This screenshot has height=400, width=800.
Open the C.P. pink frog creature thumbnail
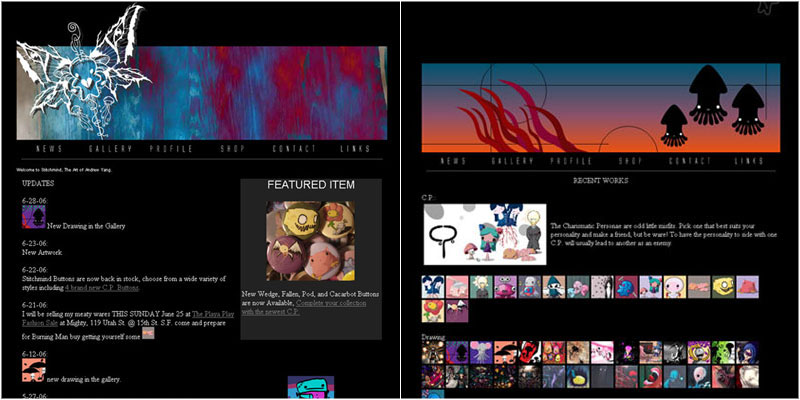pos(506,287)
